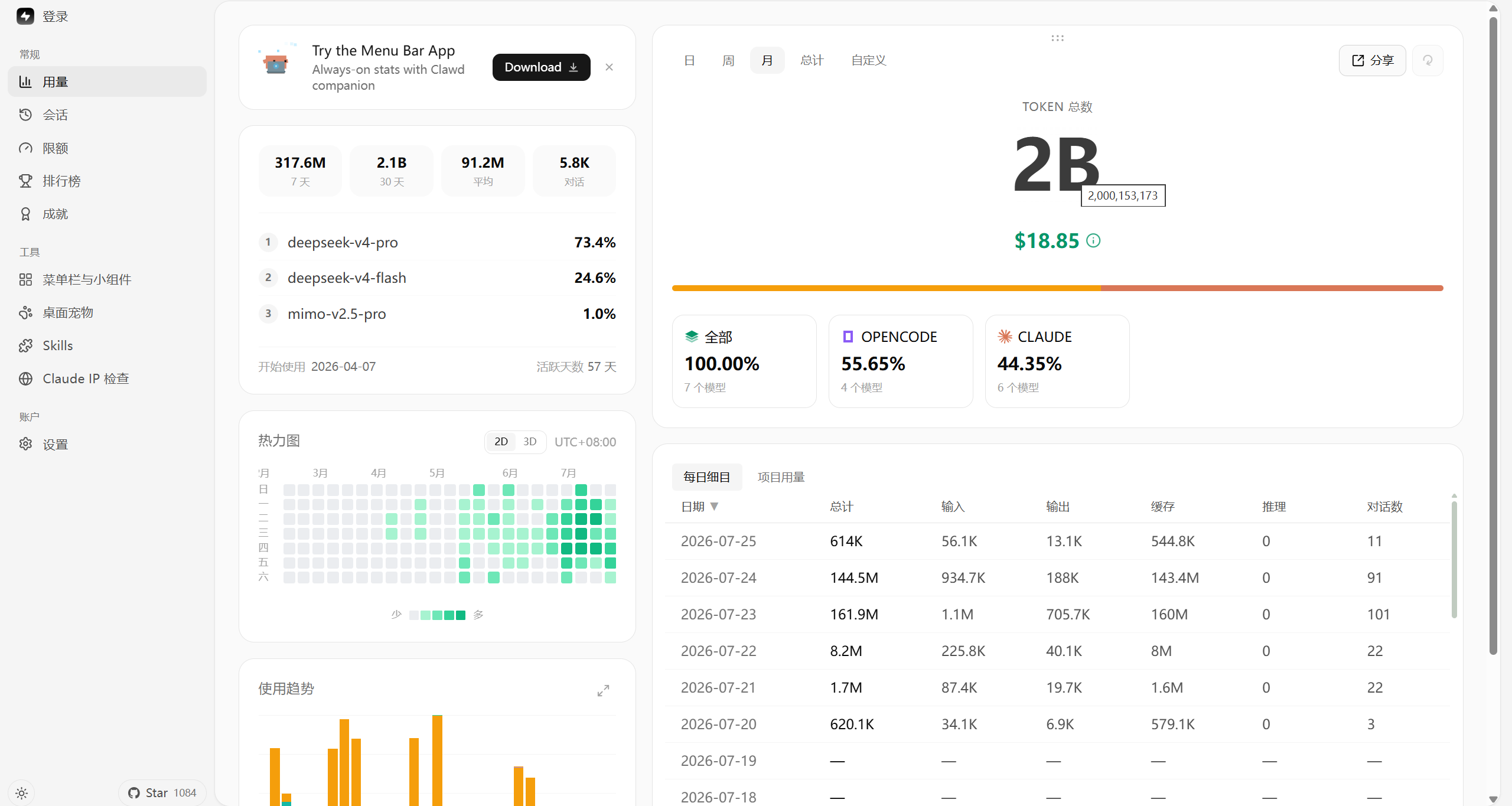The width and height of the screenshot is (1512, 806).
Task: Select the OPENCODE 55.65% card
Action: (x=901, y=361)
